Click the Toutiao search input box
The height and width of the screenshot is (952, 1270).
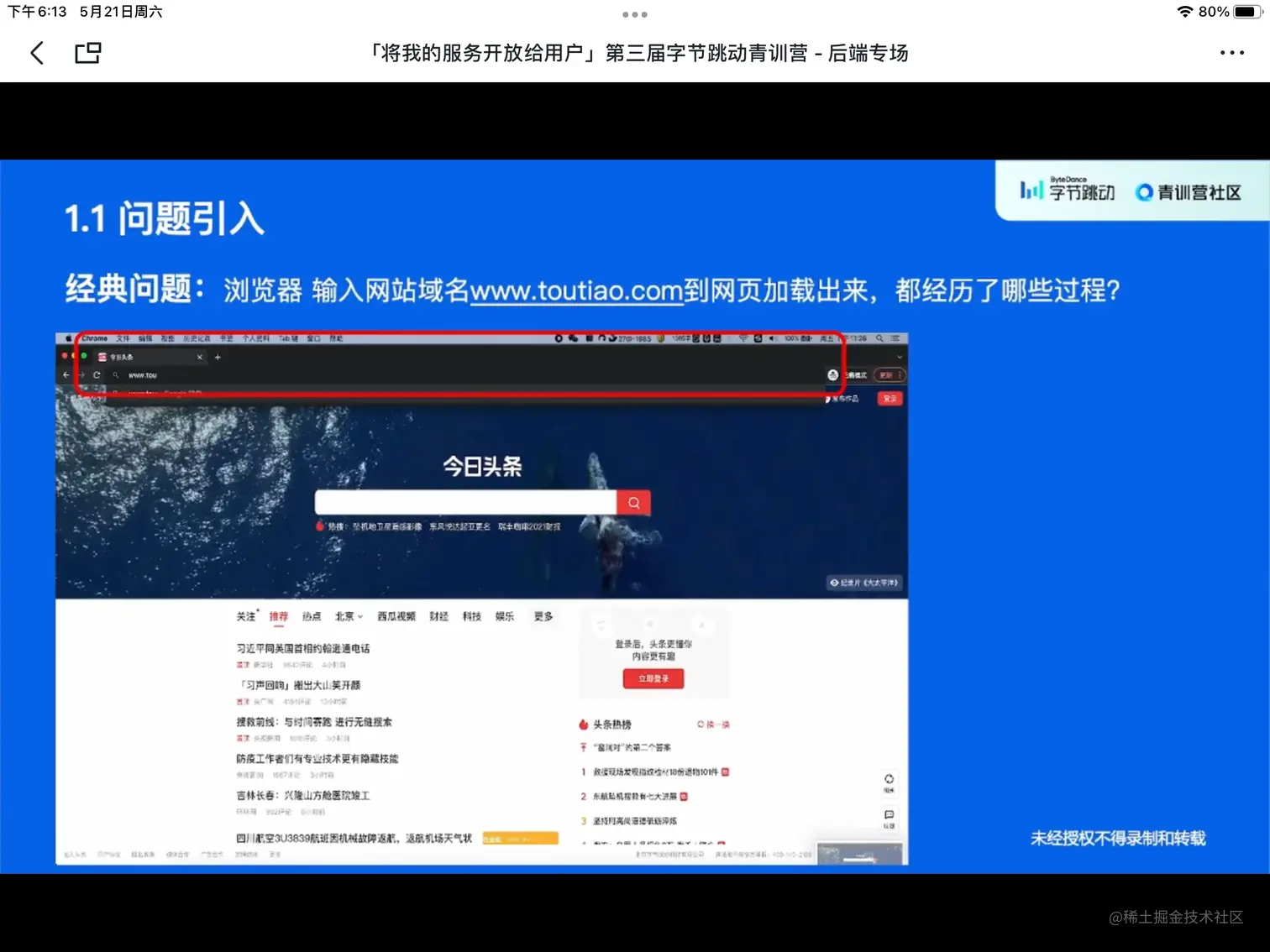465,502
